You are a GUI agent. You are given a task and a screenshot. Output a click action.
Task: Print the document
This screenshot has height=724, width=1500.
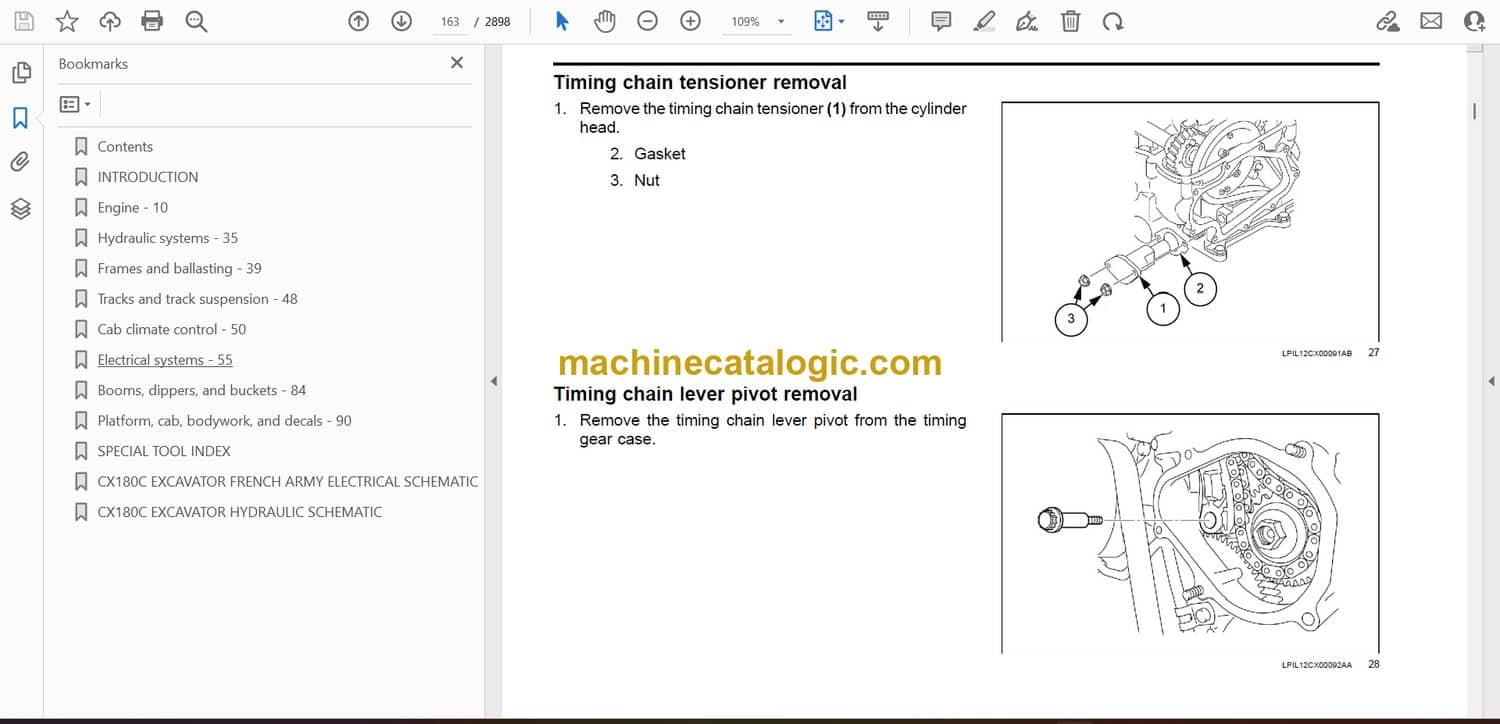click(x=152, y=21)
